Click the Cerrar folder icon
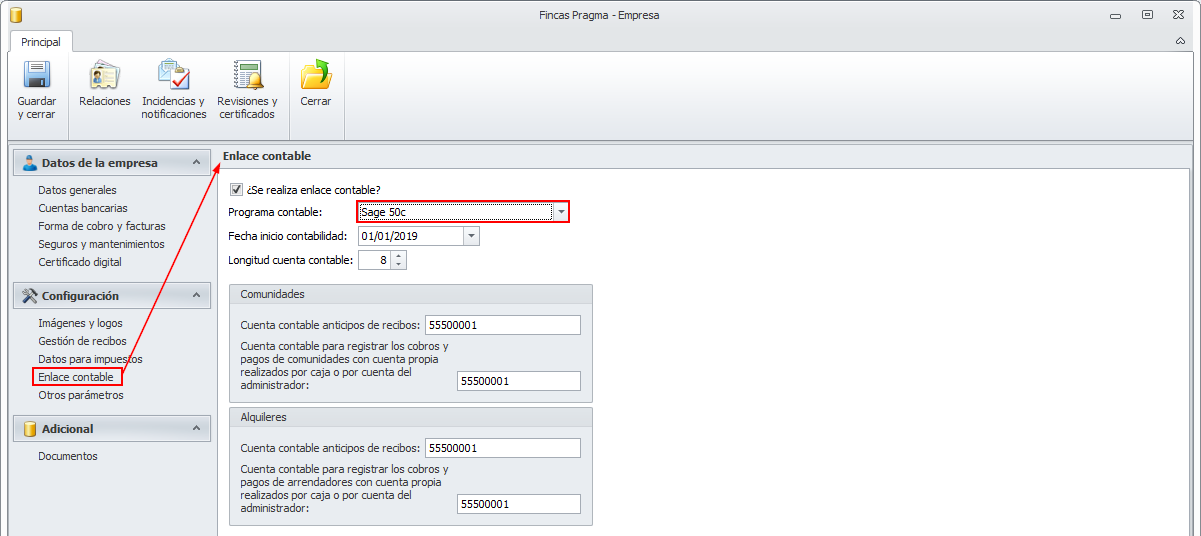 click(316, 75)
